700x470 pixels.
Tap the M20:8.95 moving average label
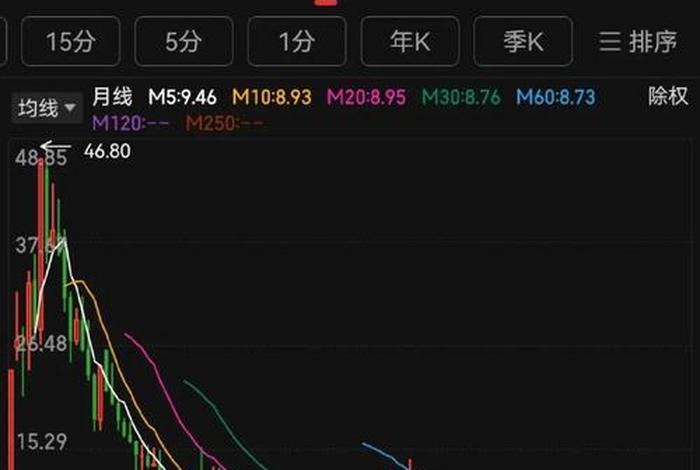pos(366,97)
